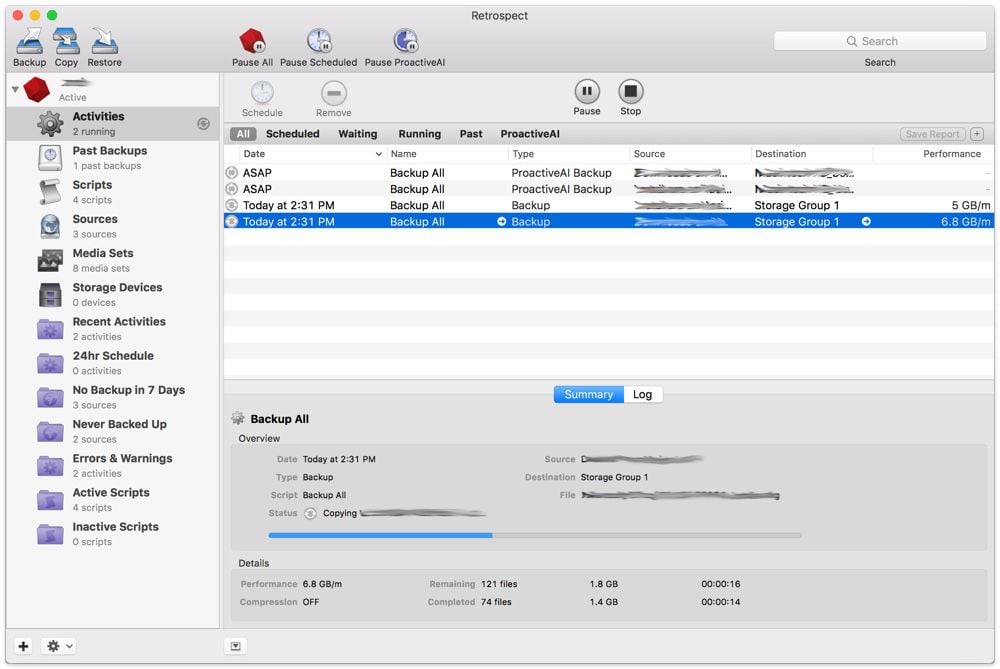Click the Pause All icon
1000x669 pixels.
(253, 41)
